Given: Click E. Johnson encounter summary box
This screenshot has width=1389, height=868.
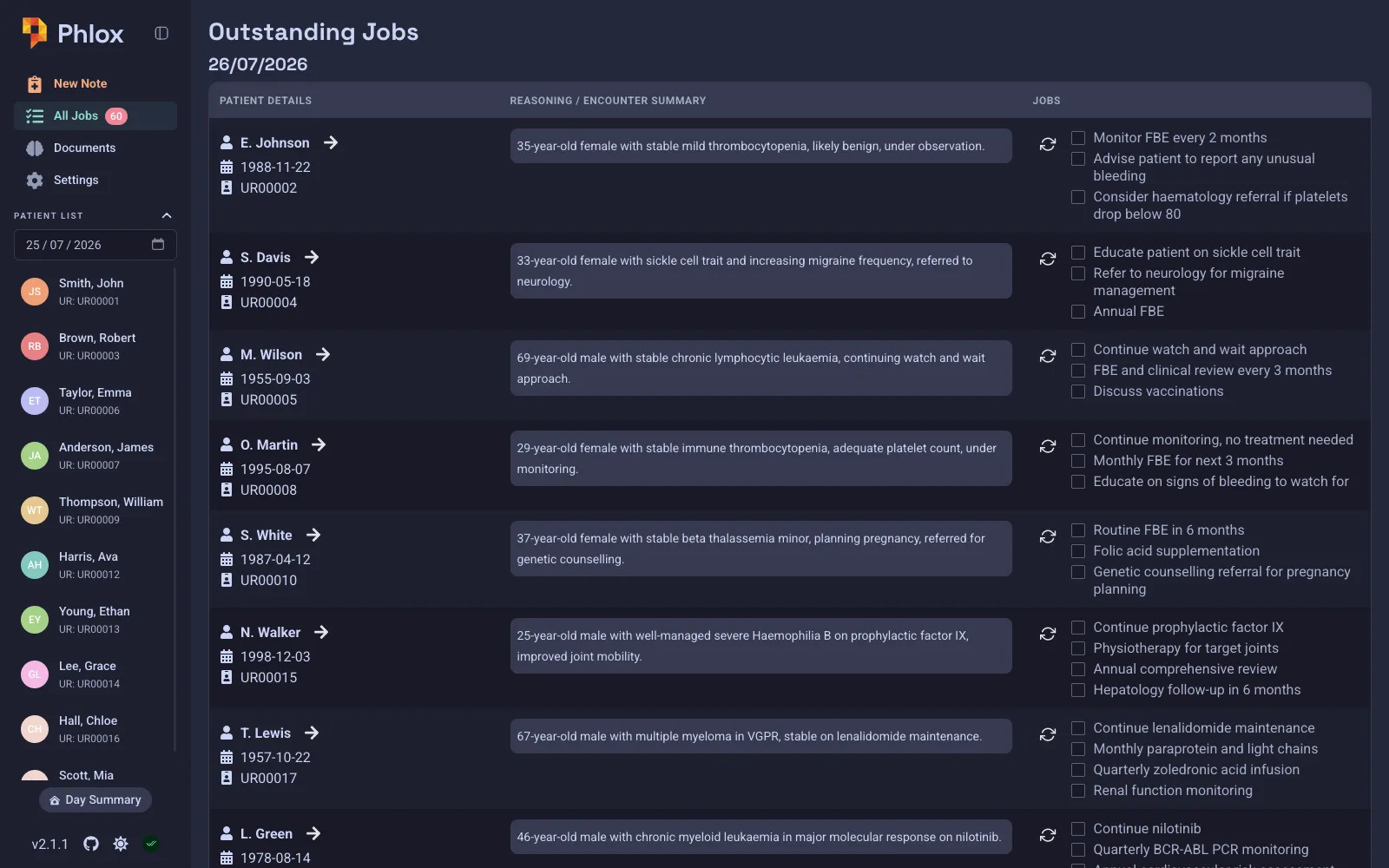Looking at the screenshot, I should [x=760, y=146].
